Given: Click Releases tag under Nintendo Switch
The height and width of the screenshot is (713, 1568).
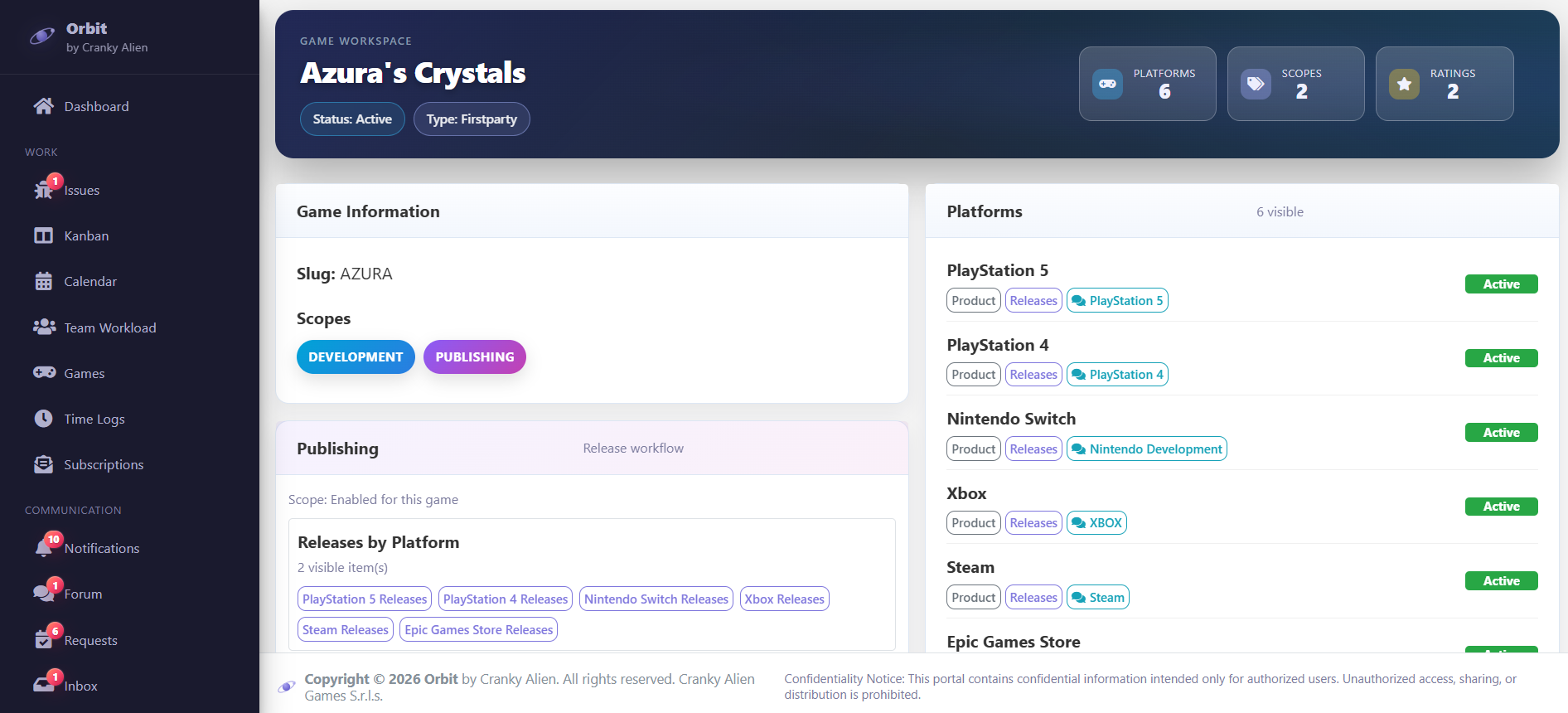Looking at the screenshot, I should (x=1033, y=449).
